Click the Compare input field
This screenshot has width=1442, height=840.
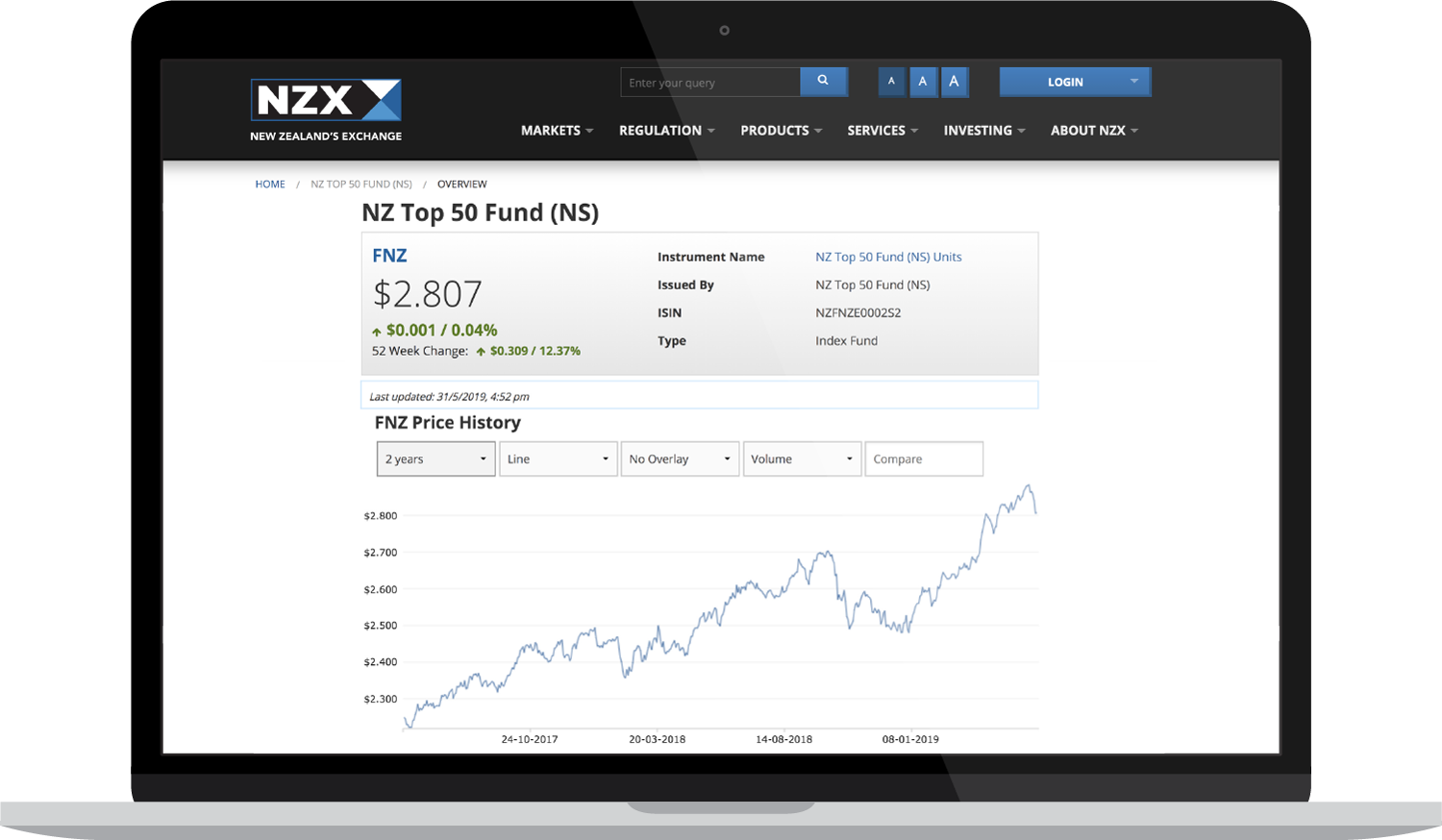924,459
